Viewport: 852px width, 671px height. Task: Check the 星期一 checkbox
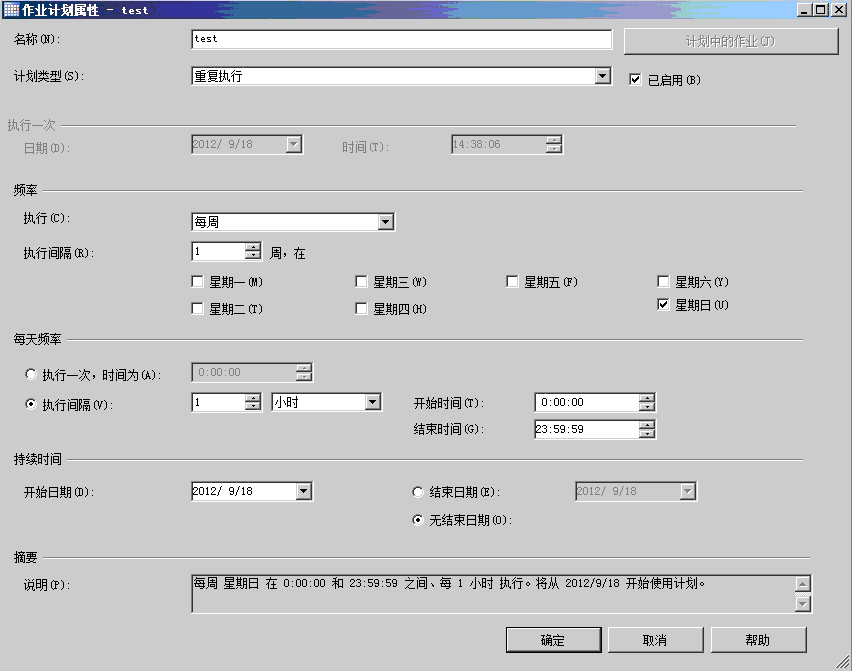(198, 282)
